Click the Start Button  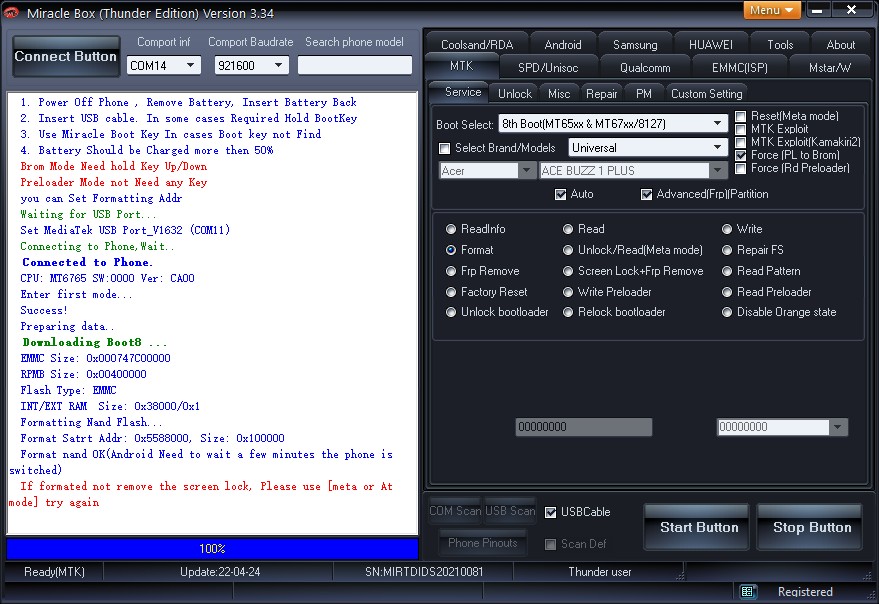tap(698, 527)
